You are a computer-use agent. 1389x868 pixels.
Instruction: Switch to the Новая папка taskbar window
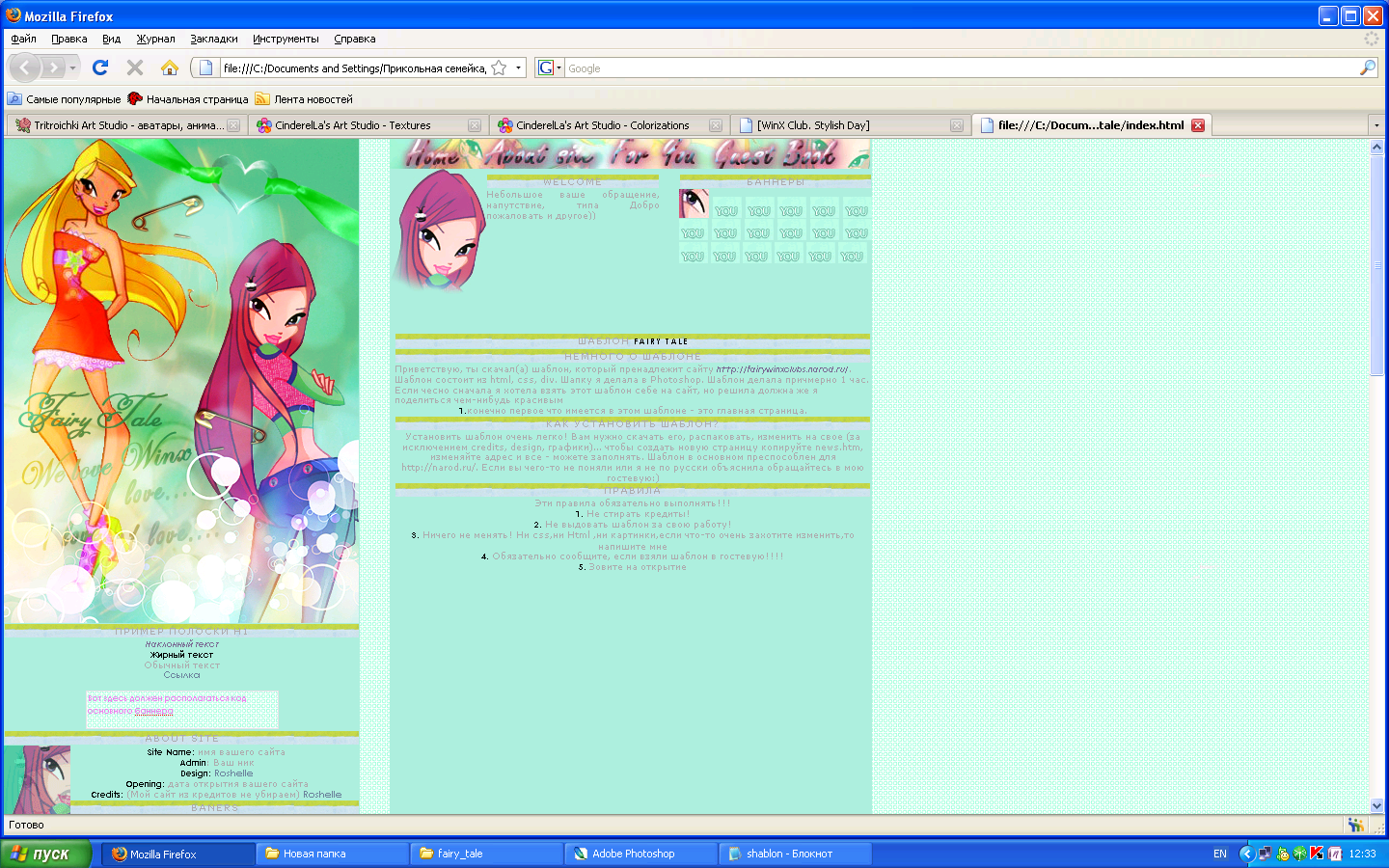tap(333, 854)
